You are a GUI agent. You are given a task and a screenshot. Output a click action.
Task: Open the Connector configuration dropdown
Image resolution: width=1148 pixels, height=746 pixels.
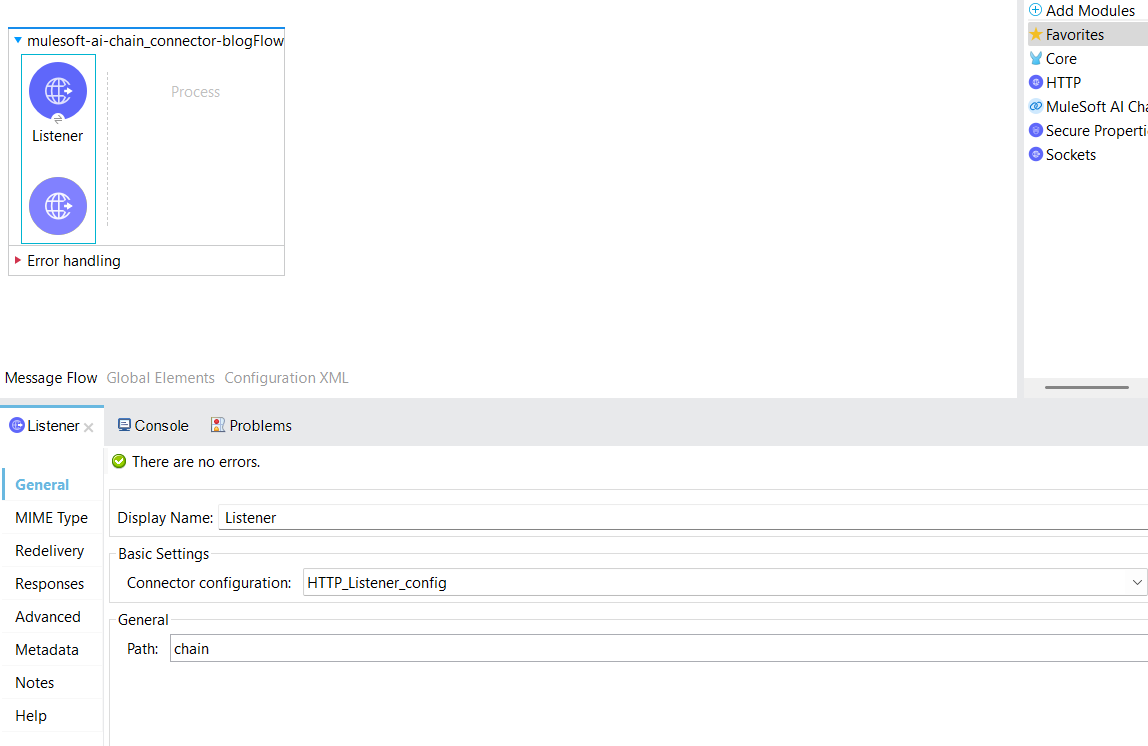point(1136,583)
